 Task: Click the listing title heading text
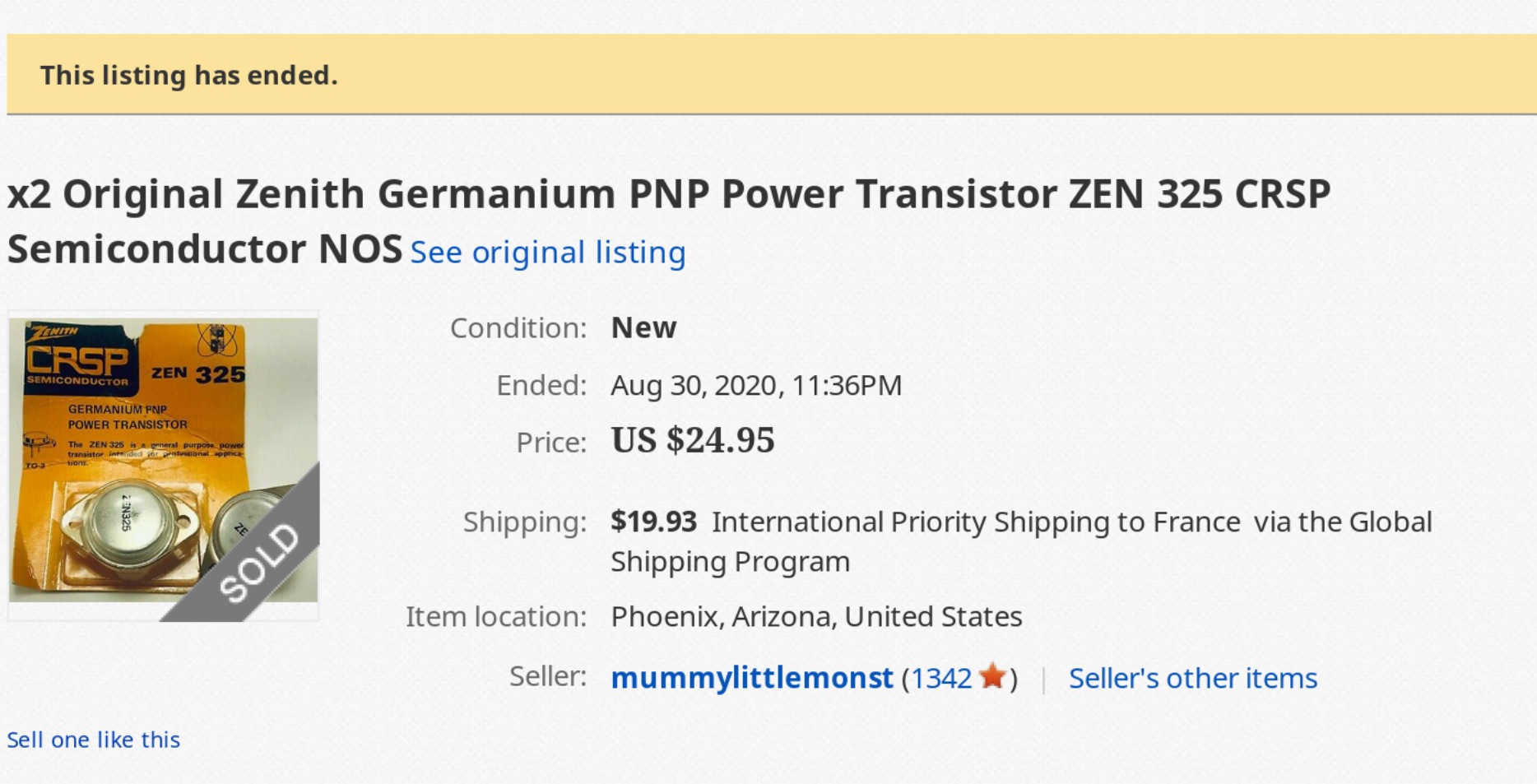668,221
